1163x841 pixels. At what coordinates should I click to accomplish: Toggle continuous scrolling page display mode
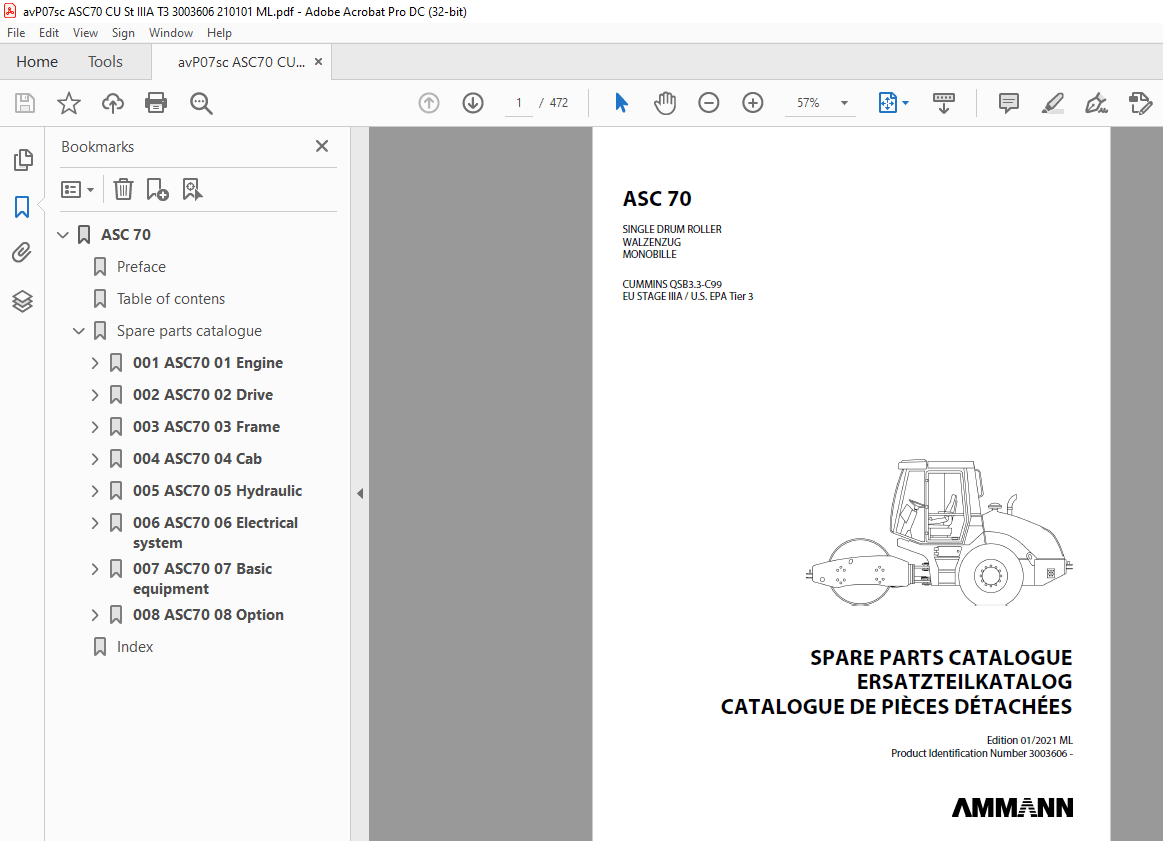tap(943, 103)
